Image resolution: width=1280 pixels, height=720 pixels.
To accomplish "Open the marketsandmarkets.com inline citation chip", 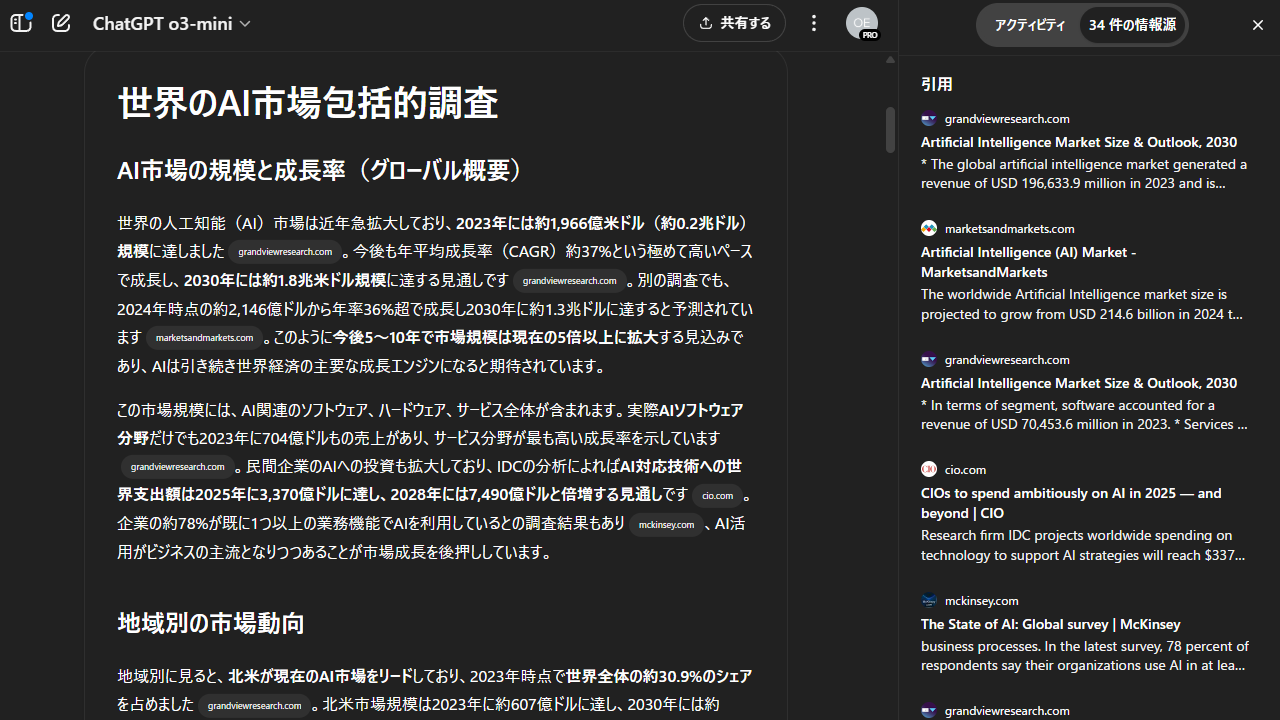I will click(204, 338).
